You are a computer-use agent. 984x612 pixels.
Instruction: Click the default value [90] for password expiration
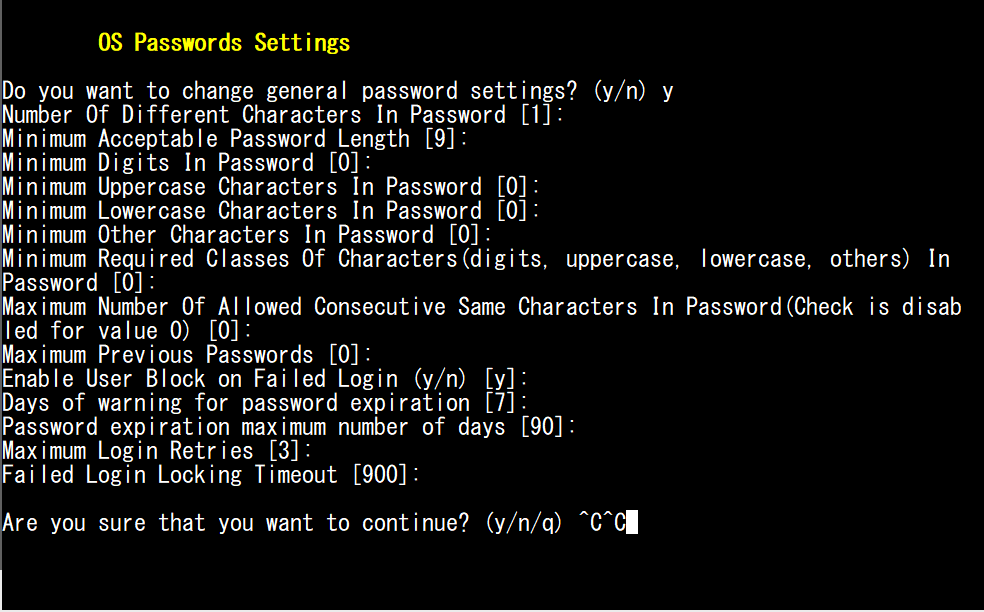[x=546, y=427]
